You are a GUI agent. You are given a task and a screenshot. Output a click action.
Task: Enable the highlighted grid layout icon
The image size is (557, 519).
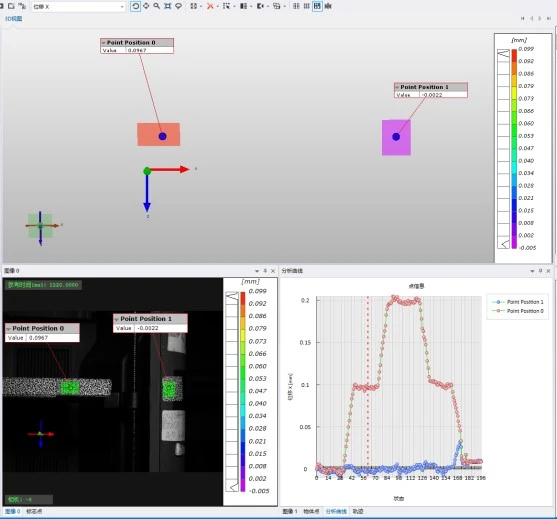coord(317,6)
